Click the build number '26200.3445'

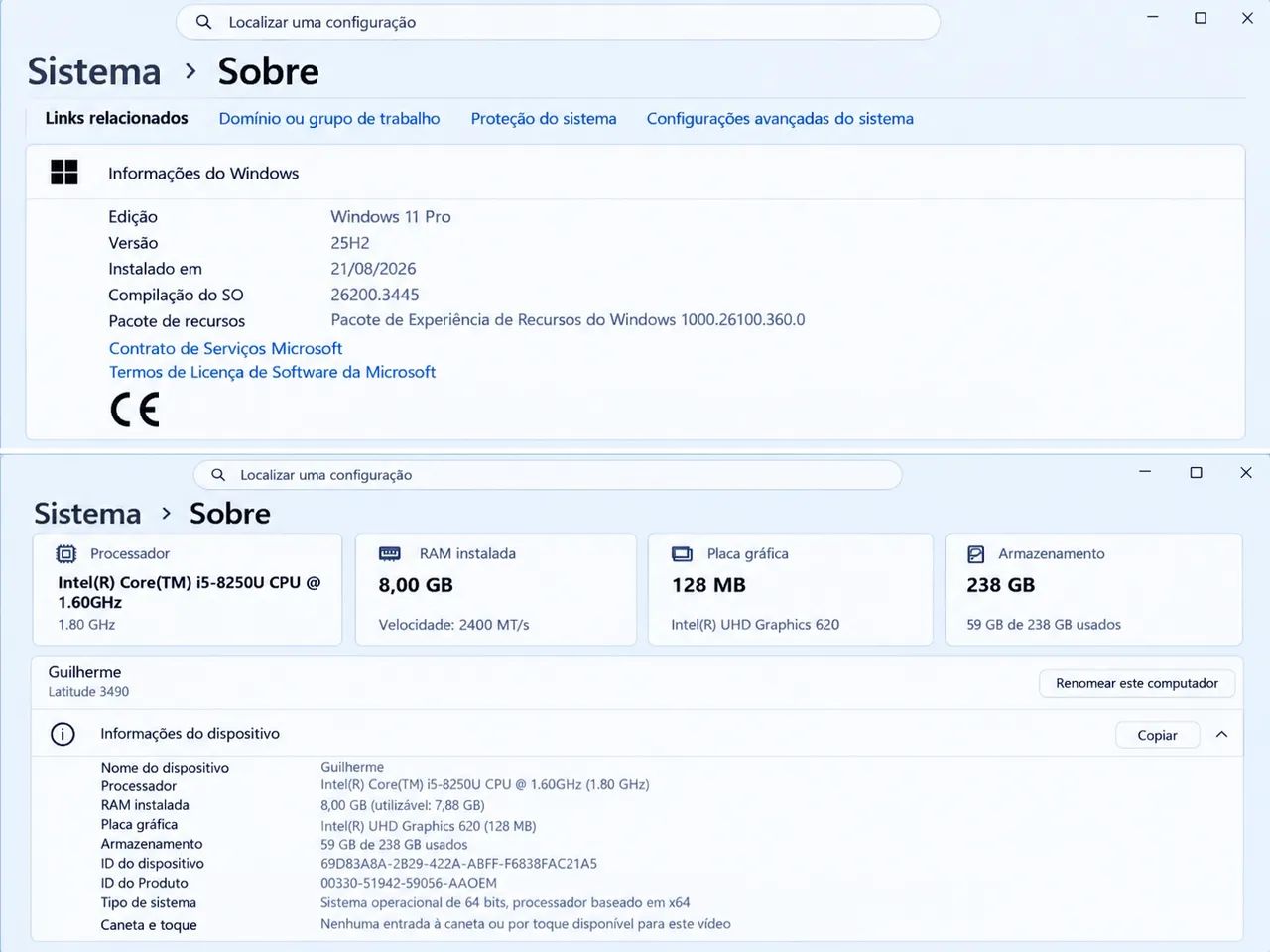pyautogui.click(x=375, y=295)
